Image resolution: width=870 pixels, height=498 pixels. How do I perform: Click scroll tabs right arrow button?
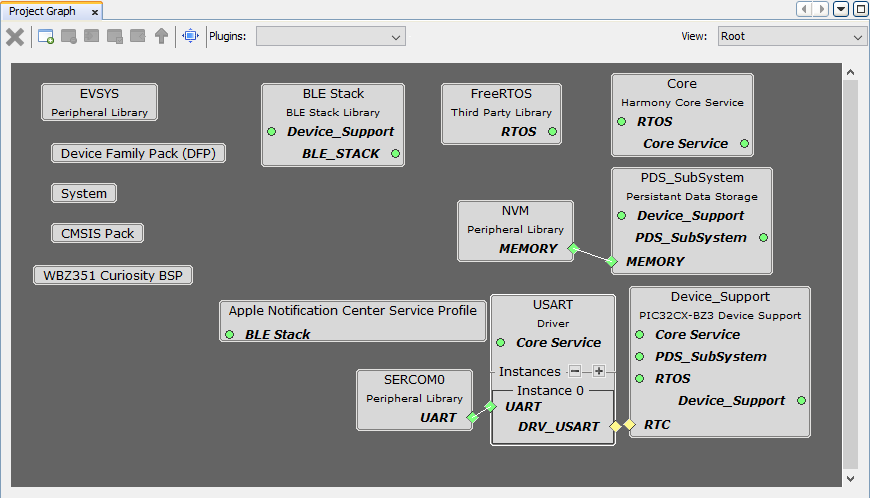821,9
